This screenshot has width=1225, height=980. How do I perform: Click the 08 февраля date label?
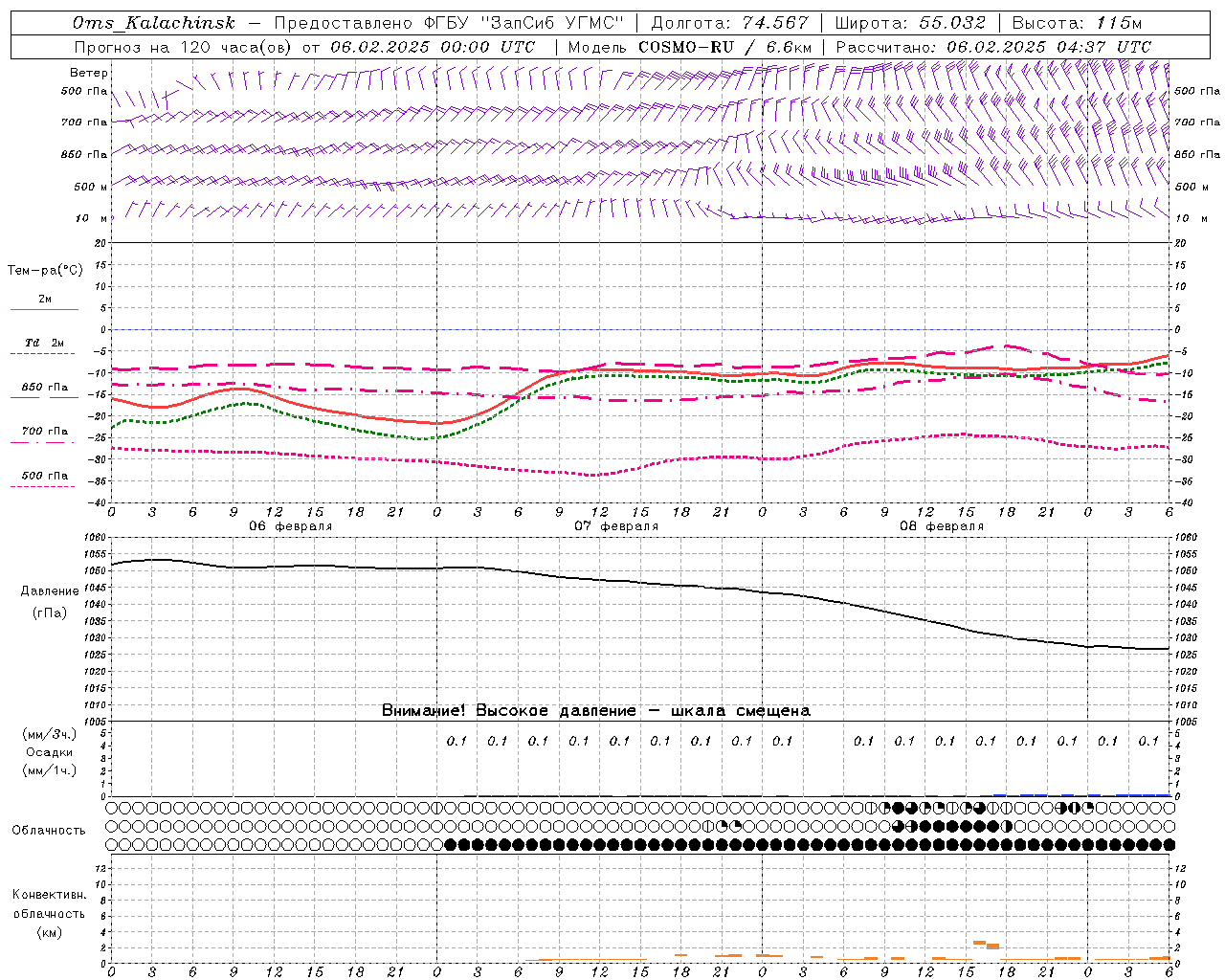942,526
